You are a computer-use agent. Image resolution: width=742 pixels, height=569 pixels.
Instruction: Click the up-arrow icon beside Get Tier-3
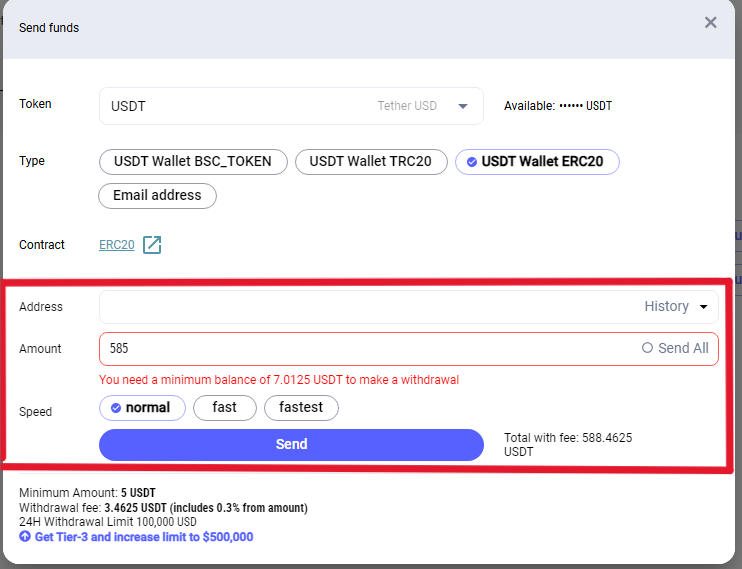click(25, 537)
